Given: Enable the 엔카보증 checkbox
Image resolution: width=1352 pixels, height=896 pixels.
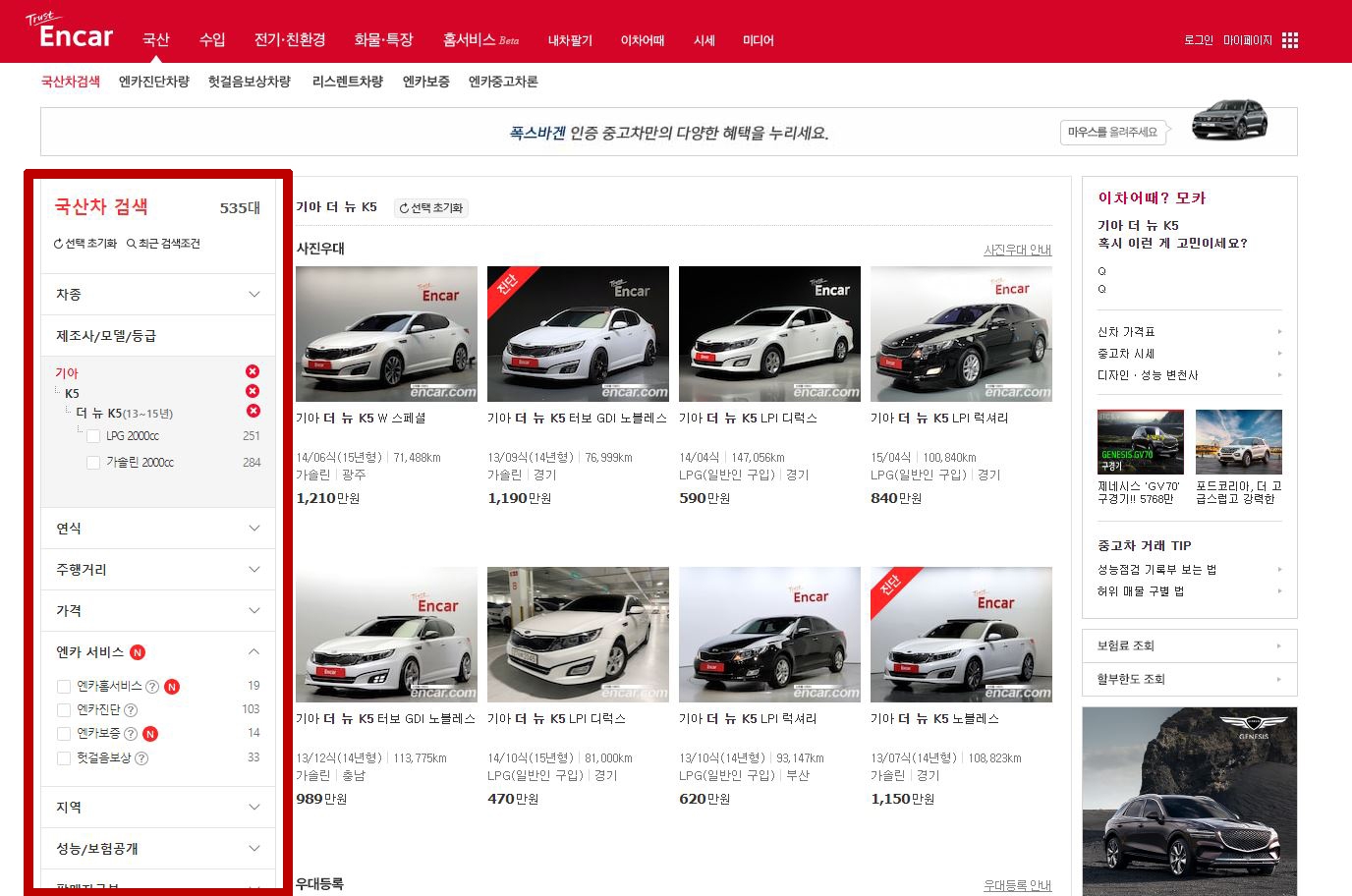Looking at the screenshot, I should pos(64,734).
